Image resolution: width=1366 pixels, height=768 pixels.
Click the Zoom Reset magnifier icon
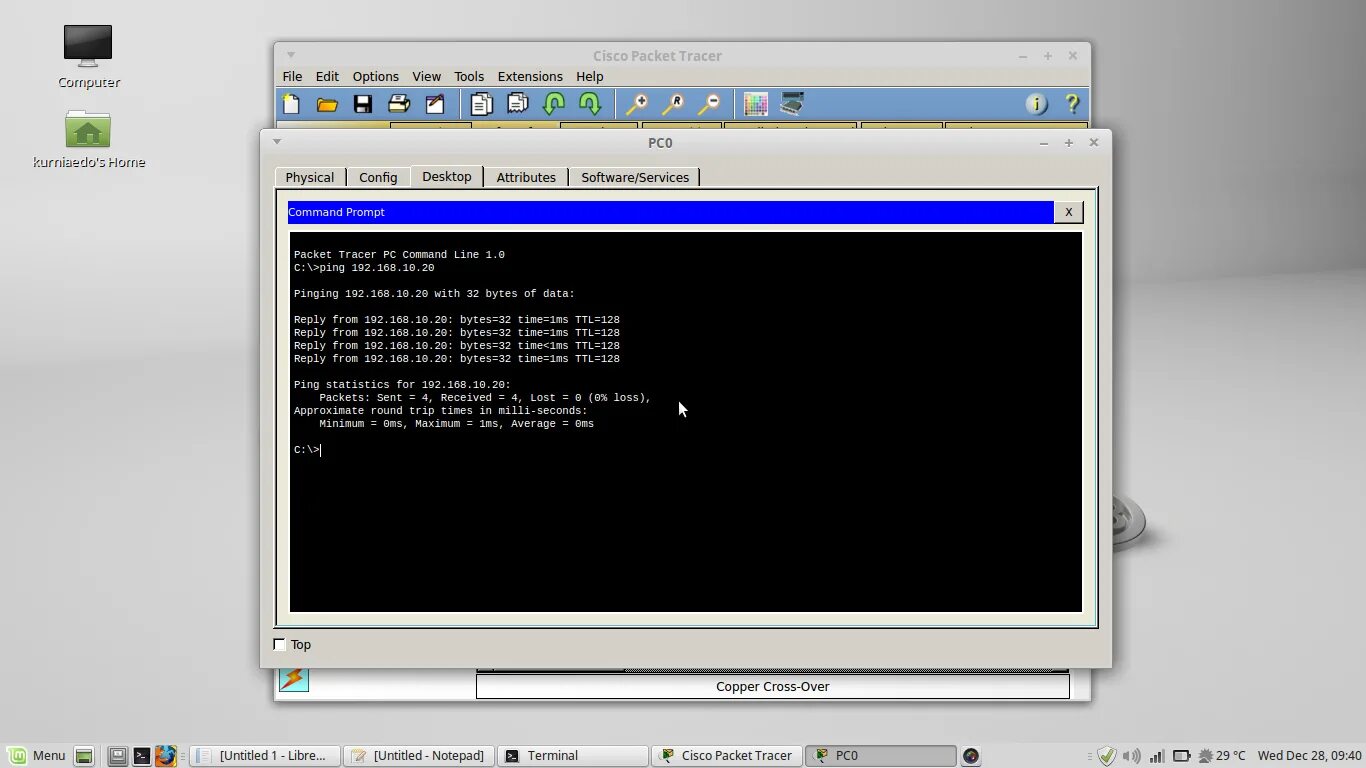click(x=673, y=104)
